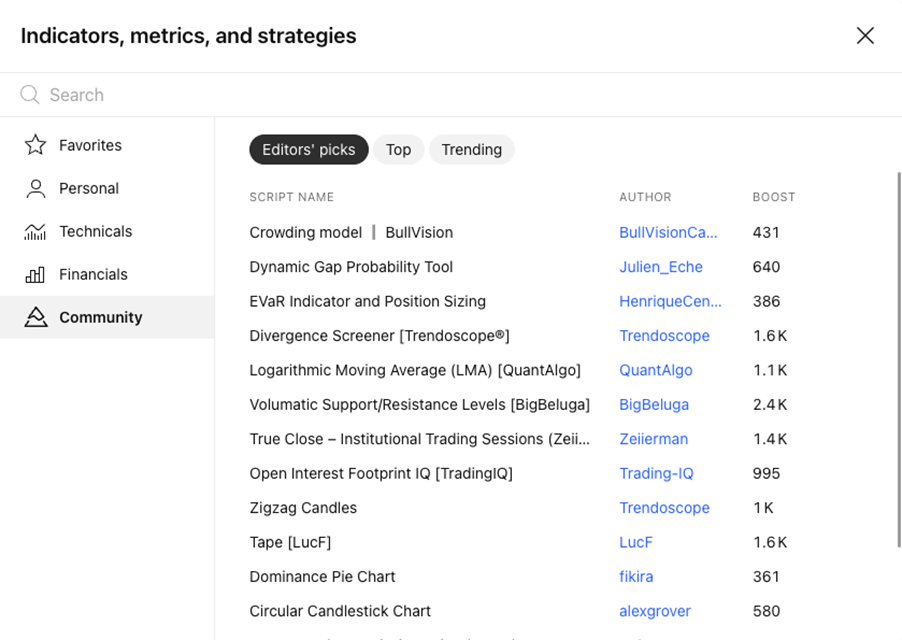The width and height of the screenshot is (902, 640).
Task: Click the Personal user icon
Action: pos(35,188)
